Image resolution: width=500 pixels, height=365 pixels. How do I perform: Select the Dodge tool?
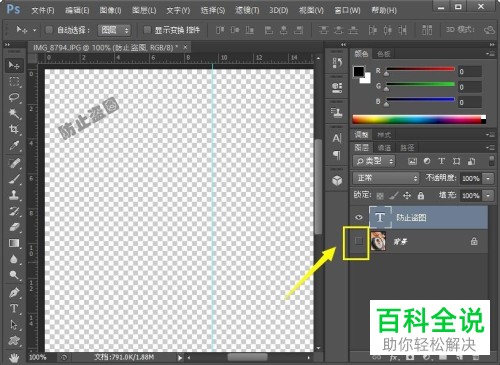pos(14,275)
